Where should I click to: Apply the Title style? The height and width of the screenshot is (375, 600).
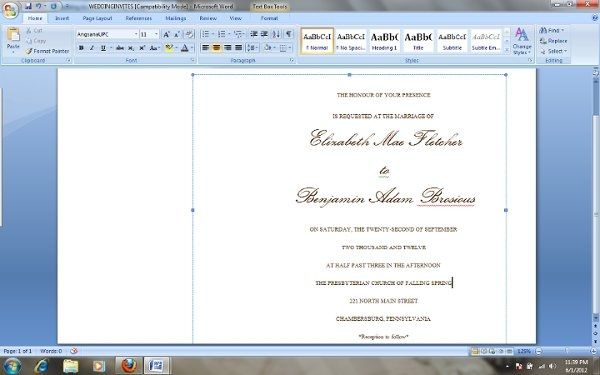[418, 41]
